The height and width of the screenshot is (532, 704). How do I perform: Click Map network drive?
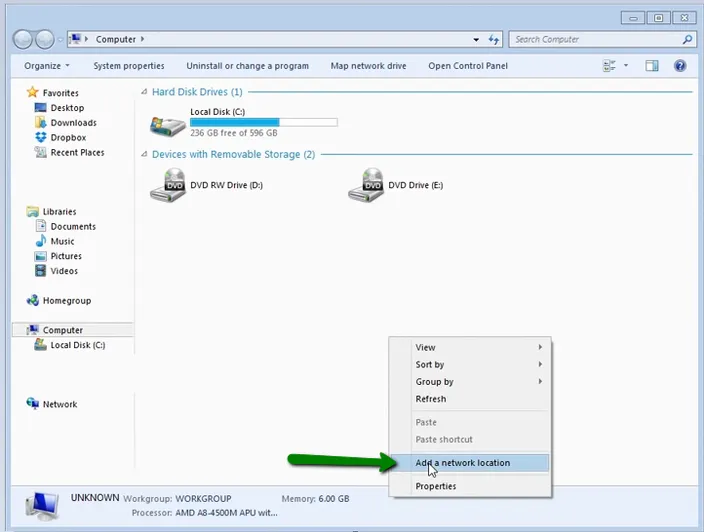tap(368, 66)
